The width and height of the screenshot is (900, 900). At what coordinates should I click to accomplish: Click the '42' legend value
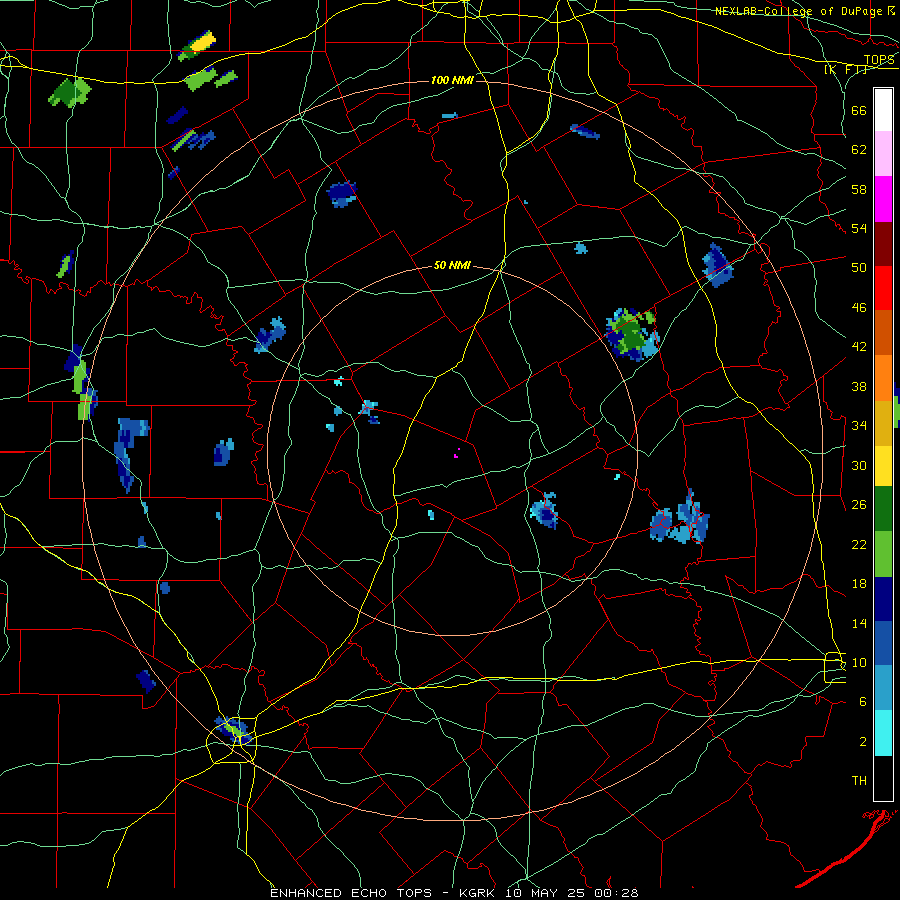tap(859, 347)
